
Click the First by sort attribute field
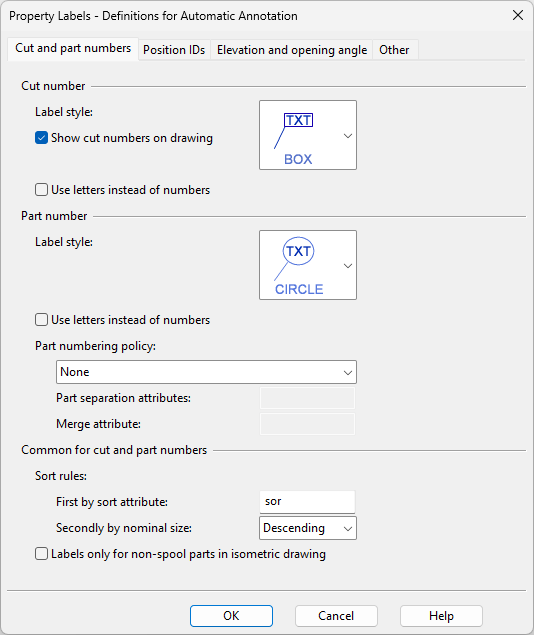(307, 502)
